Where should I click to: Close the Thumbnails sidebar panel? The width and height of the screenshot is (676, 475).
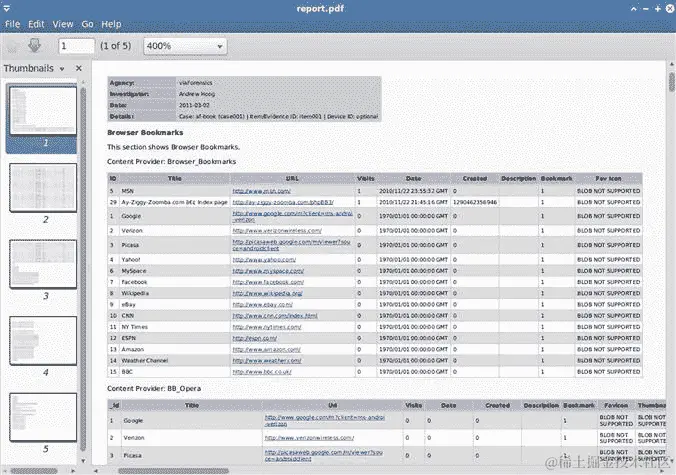tap(78, 68)
